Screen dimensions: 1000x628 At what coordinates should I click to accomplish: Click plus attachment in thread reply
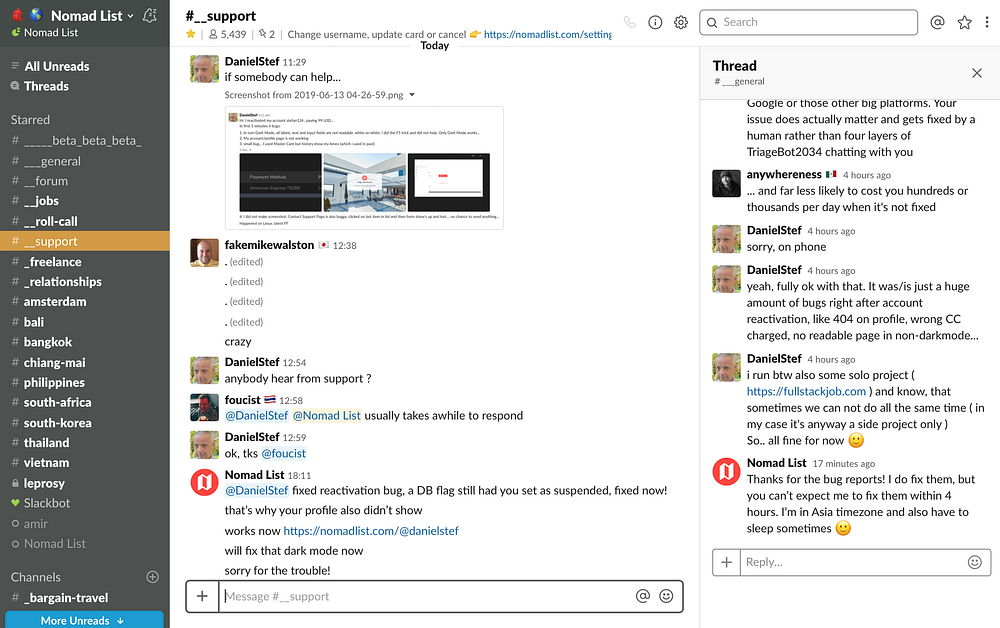tap(726, 562)
